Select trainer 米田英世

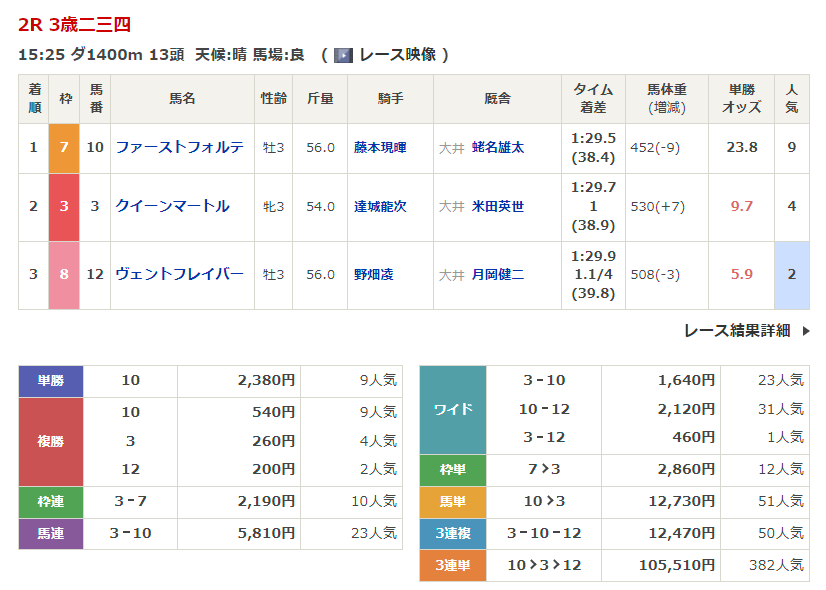point(498,207)
